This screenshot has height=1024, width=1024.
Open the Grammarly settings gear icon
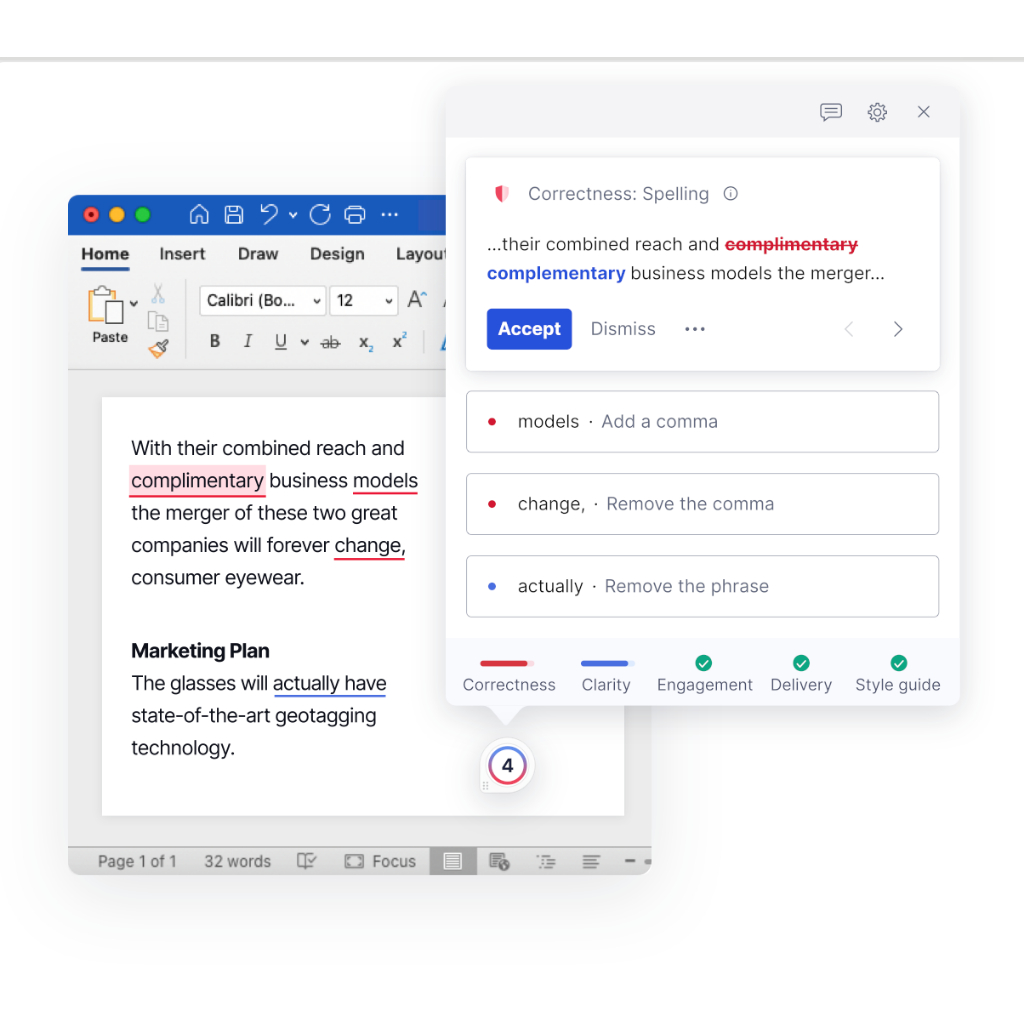coord(877,112)
